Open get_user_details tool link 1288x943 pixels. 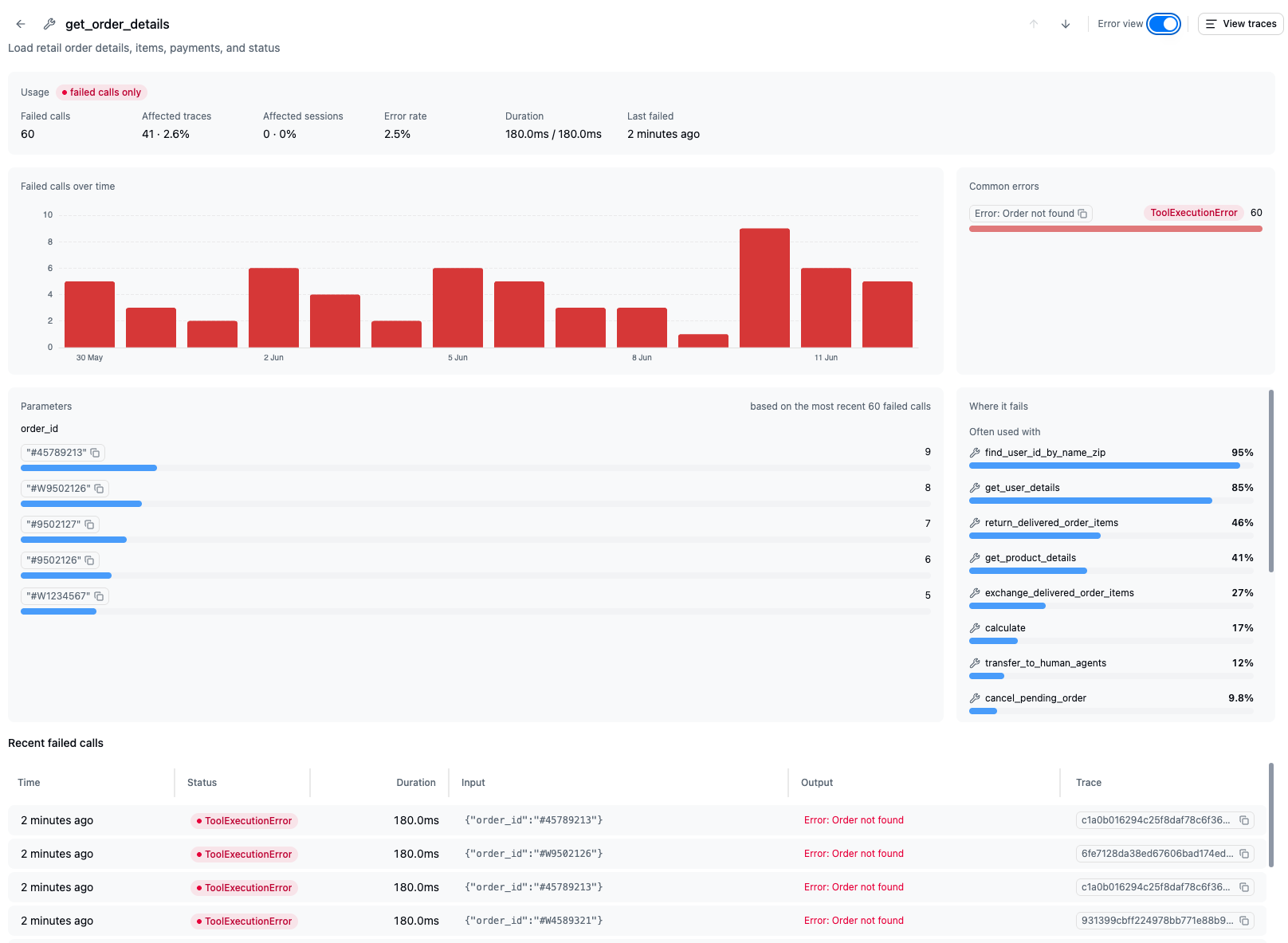pos(1023,488)
